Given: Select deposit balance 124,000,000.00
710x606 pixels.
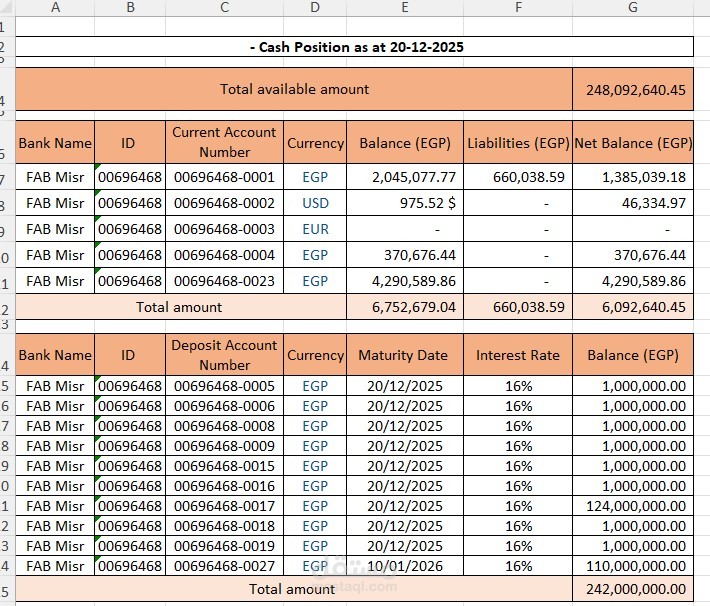Looking at the screenshot, I should [633, 506].
